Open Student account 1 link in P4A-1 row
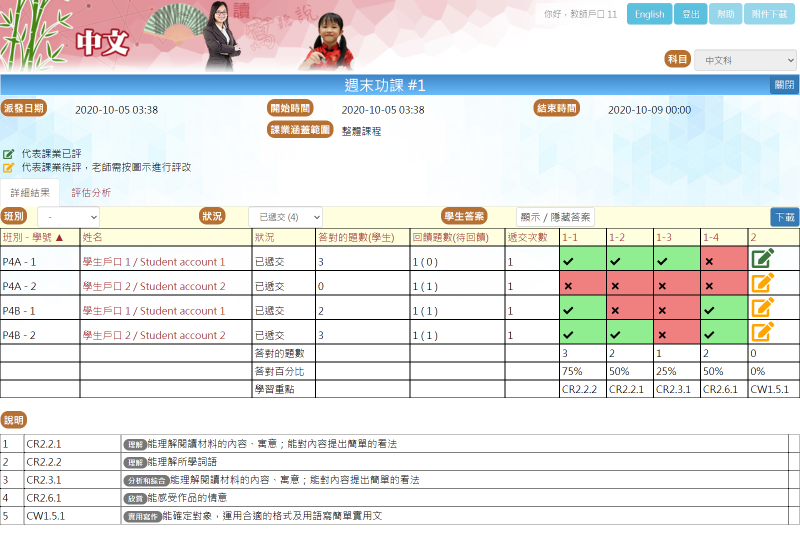 153,262
